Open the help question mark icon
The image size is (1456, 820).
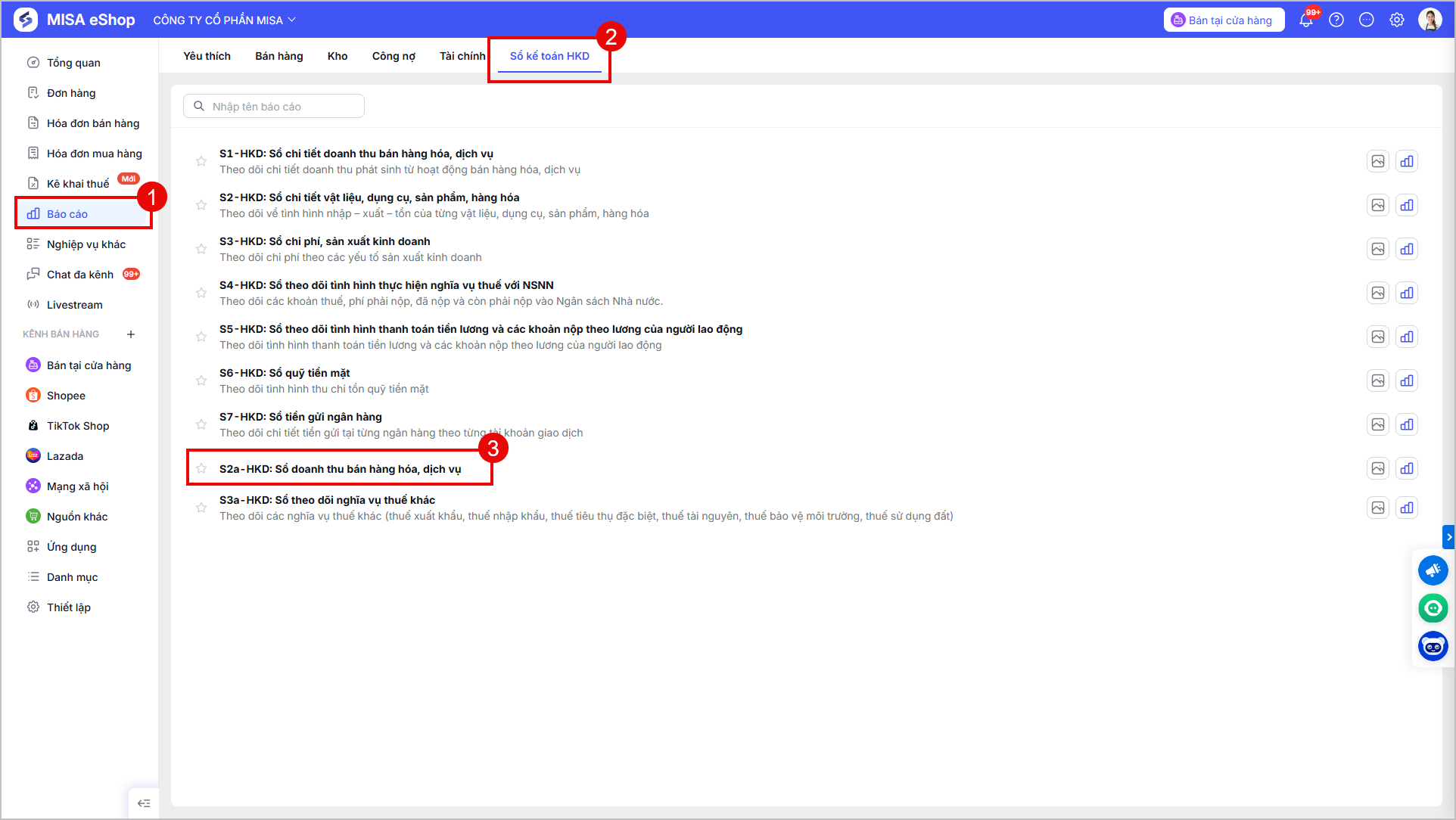(x=1336, y=20)
